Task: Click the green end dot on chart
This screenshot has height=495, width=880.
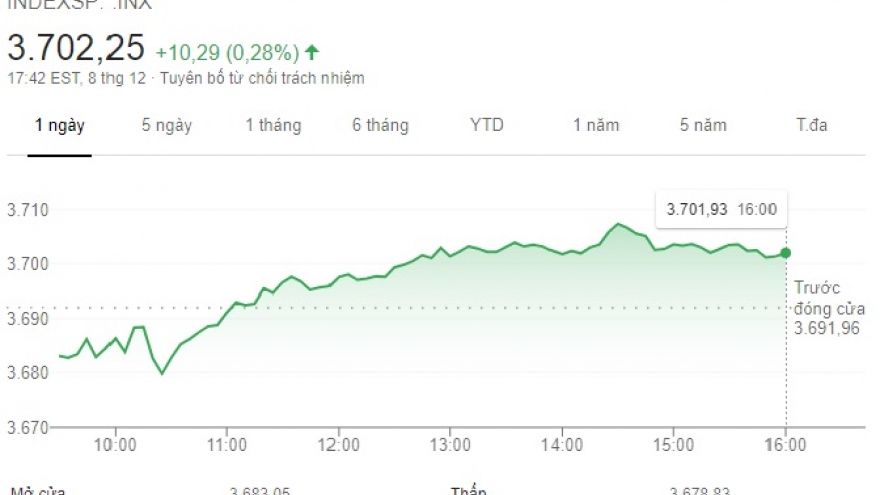Action: click(x=786, y=253)
